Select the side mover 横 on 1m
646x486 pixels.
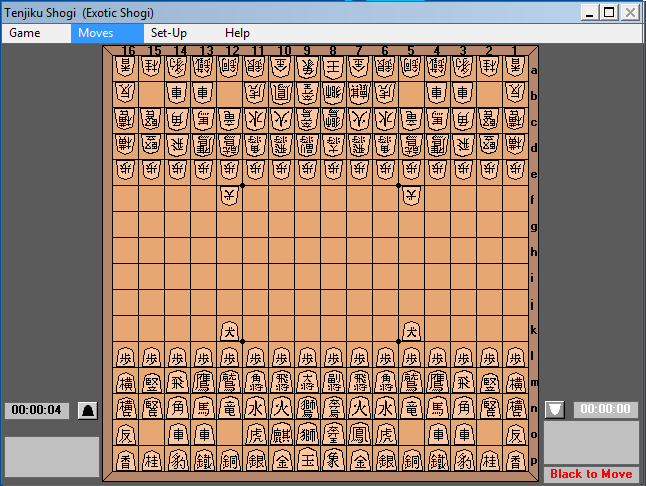point(515,382)
